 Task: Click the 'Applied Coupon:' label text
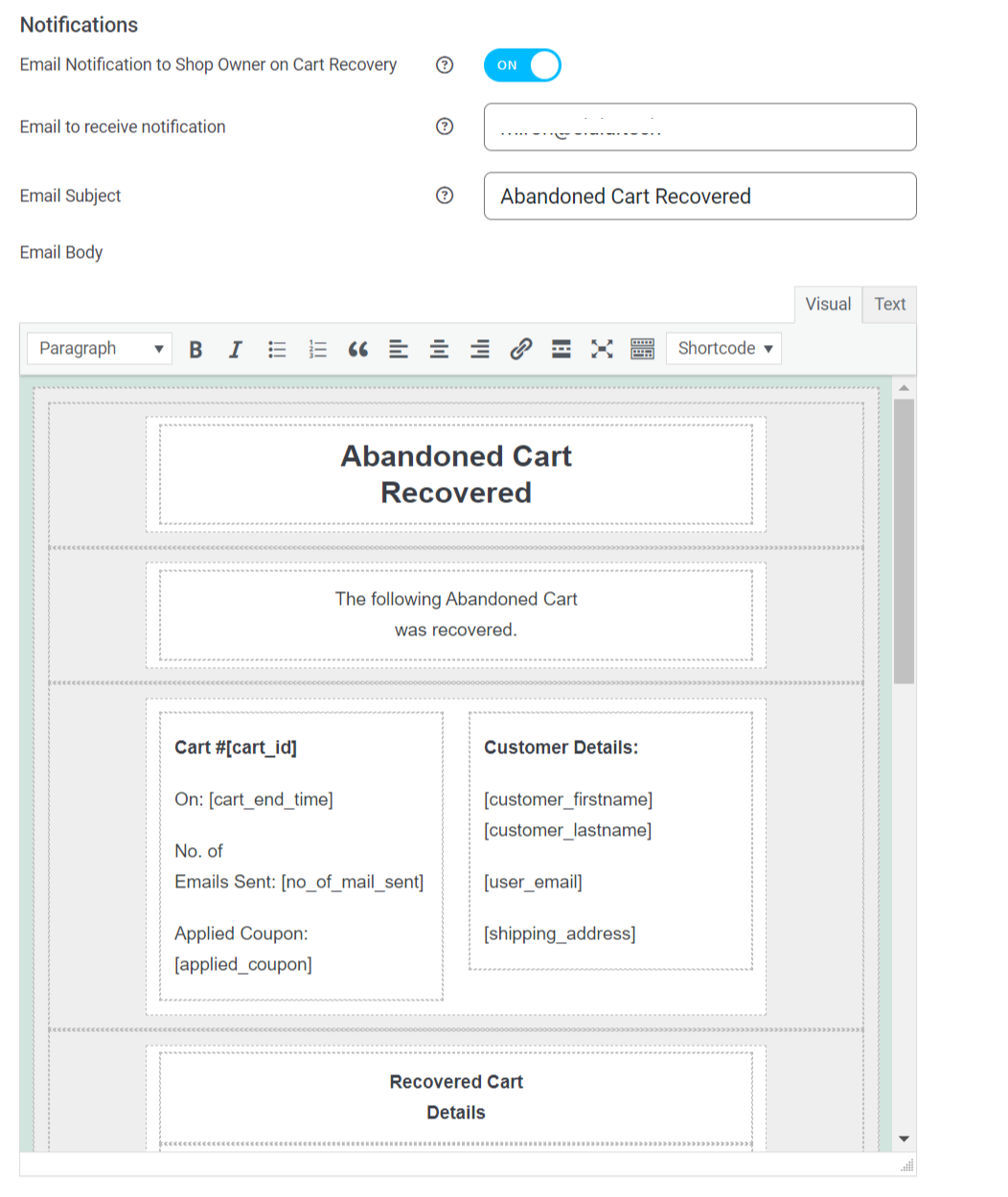coord(241,933)
